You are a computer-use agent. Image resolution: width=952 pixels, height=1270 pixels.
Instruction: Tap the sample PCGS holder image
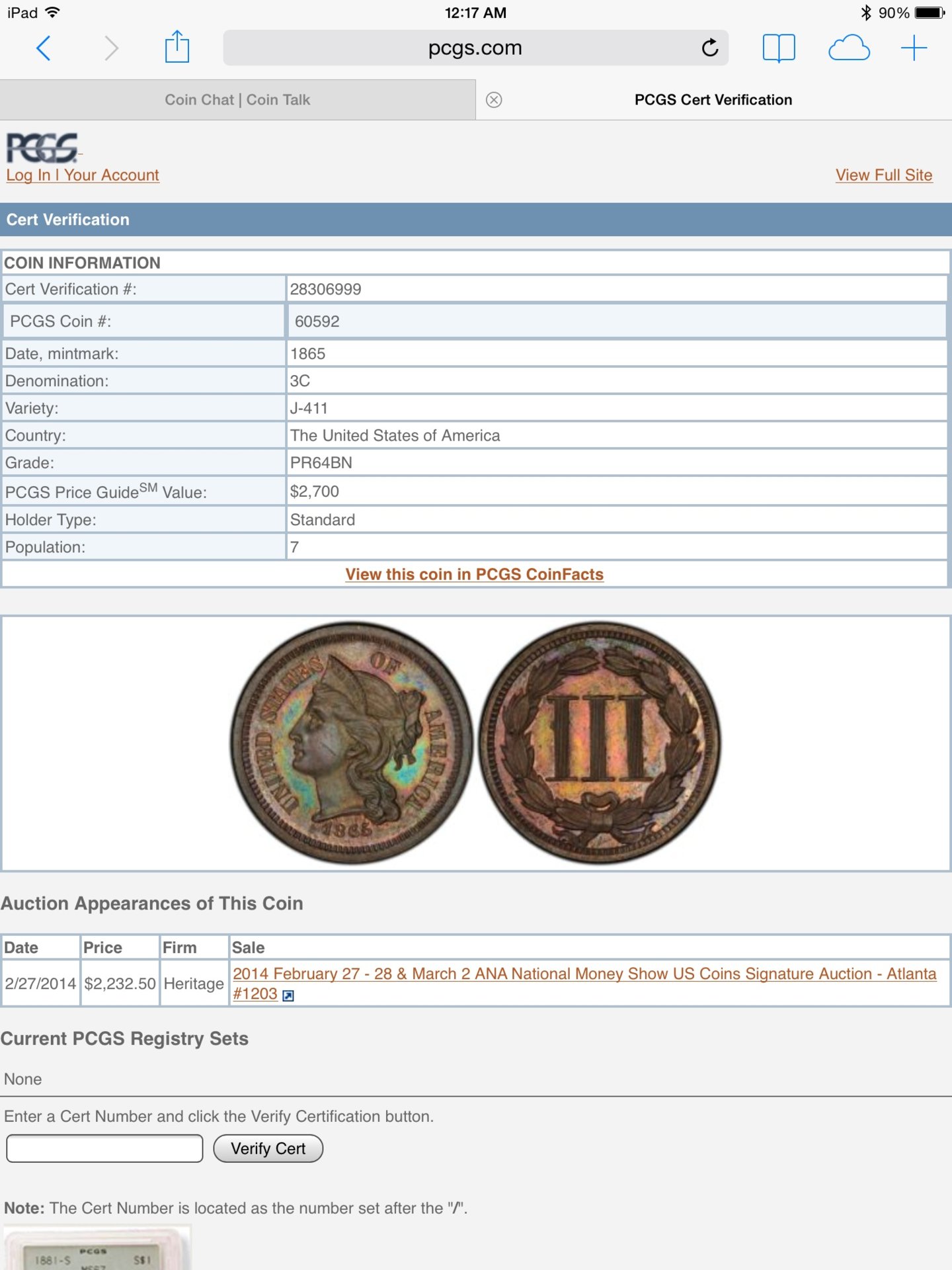(97, 1248)
